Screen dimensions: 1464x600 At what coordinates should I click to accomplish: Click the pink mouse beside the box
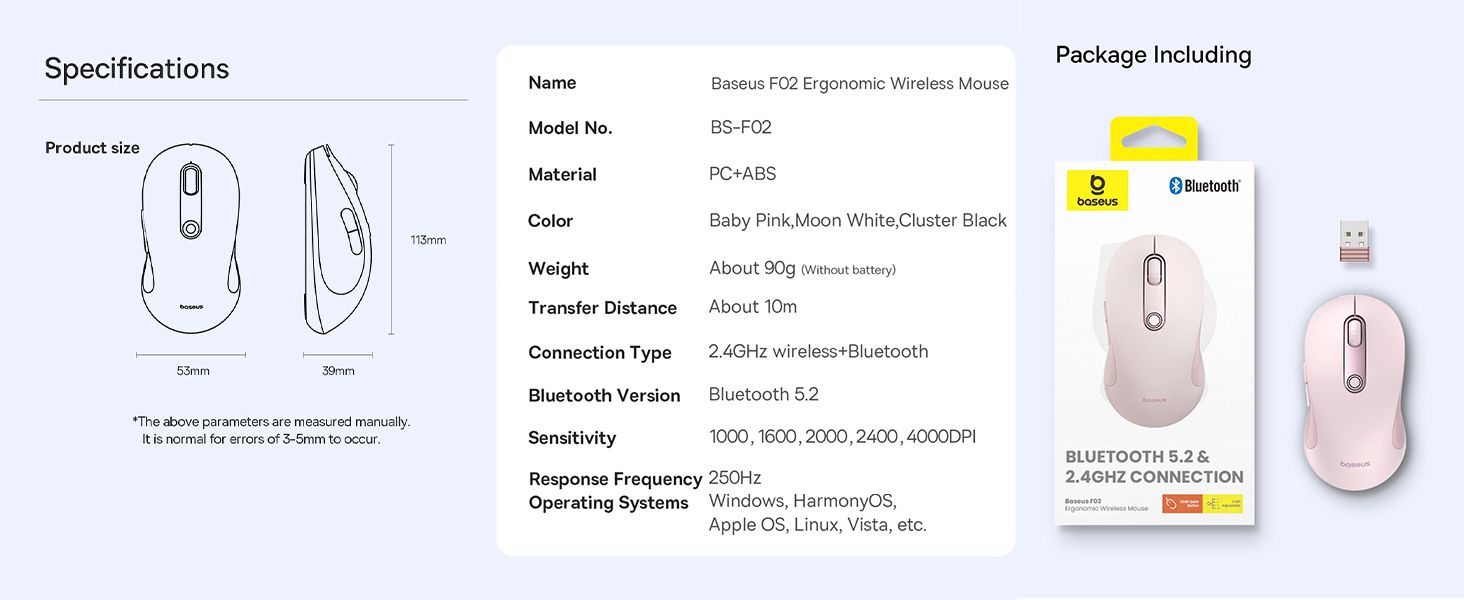coord(1354,392)
